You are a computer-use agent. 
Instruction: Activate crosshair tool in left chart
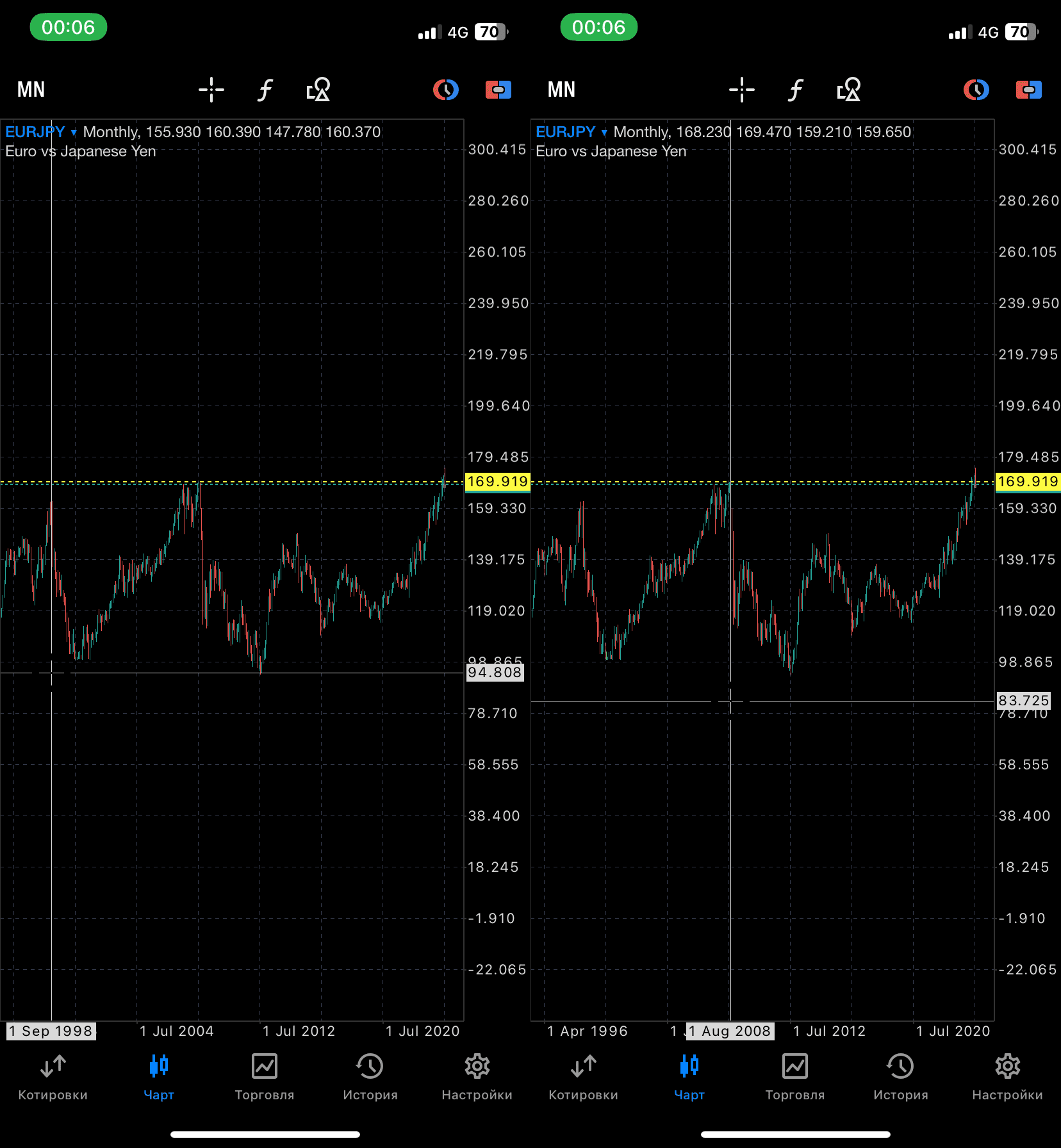click(211, 90)
